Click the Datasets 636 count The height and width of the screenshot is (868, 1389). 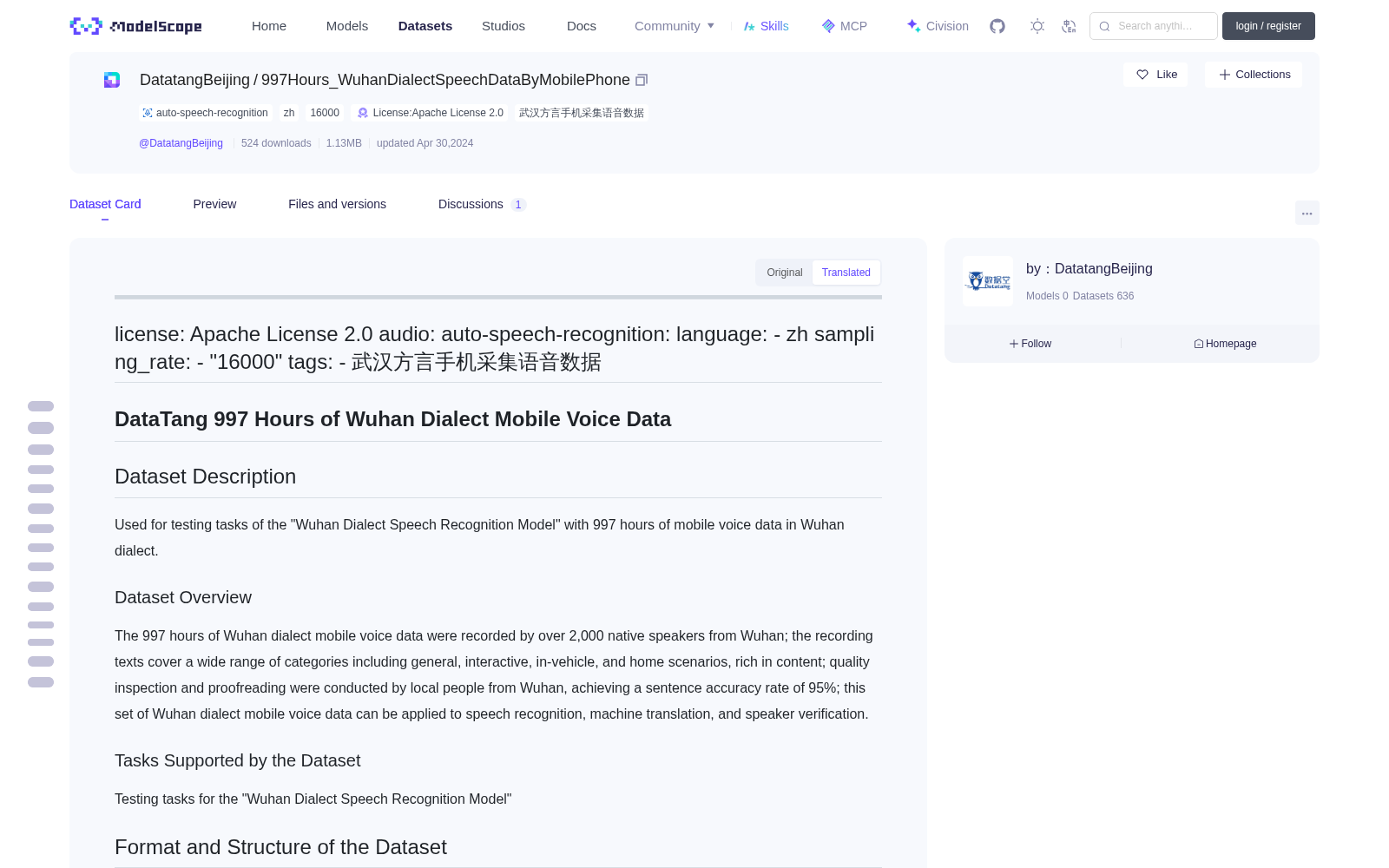(x=1103, y=296)
